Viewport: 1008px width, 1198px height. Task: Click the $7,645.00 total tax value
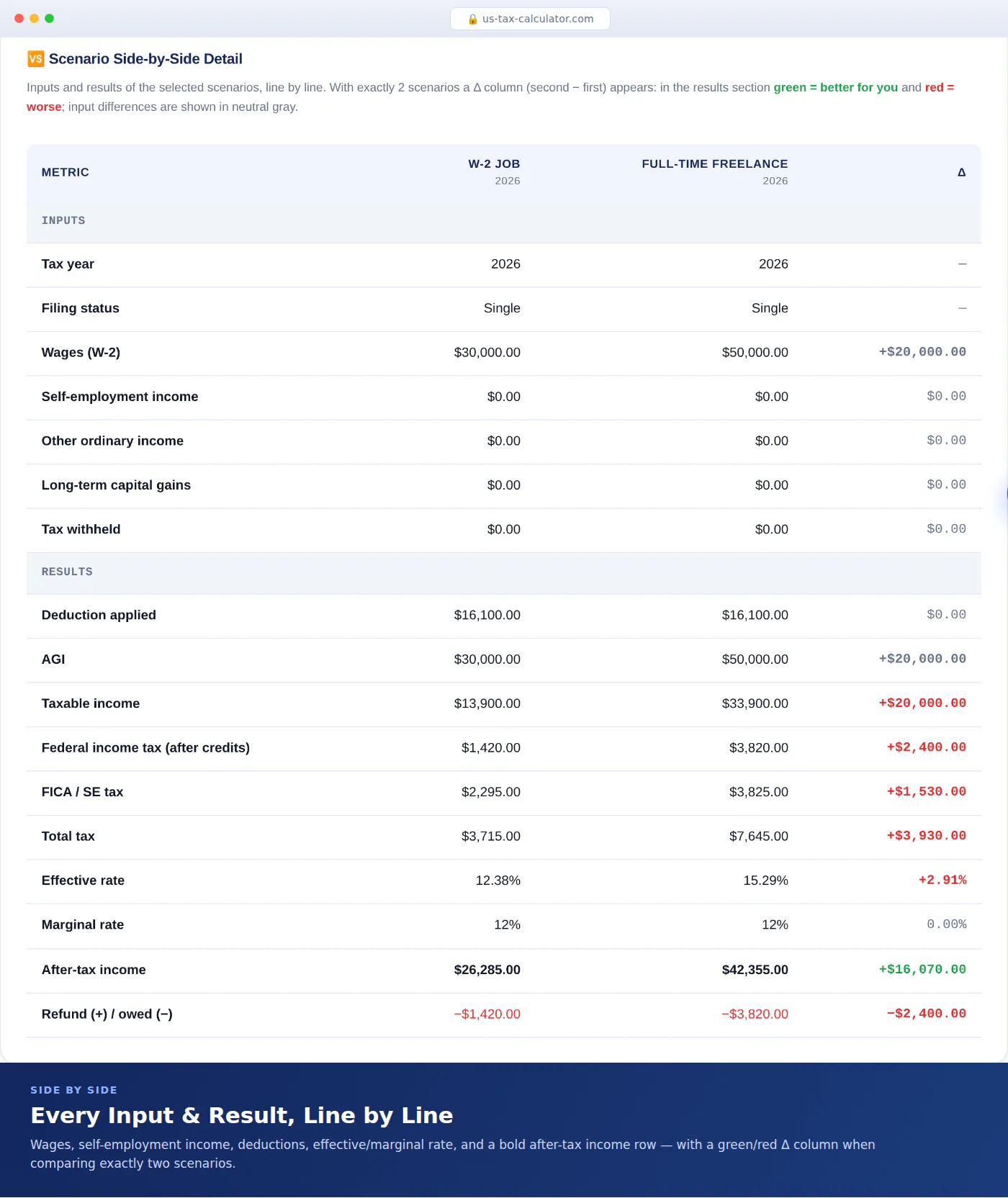point(758,836)
